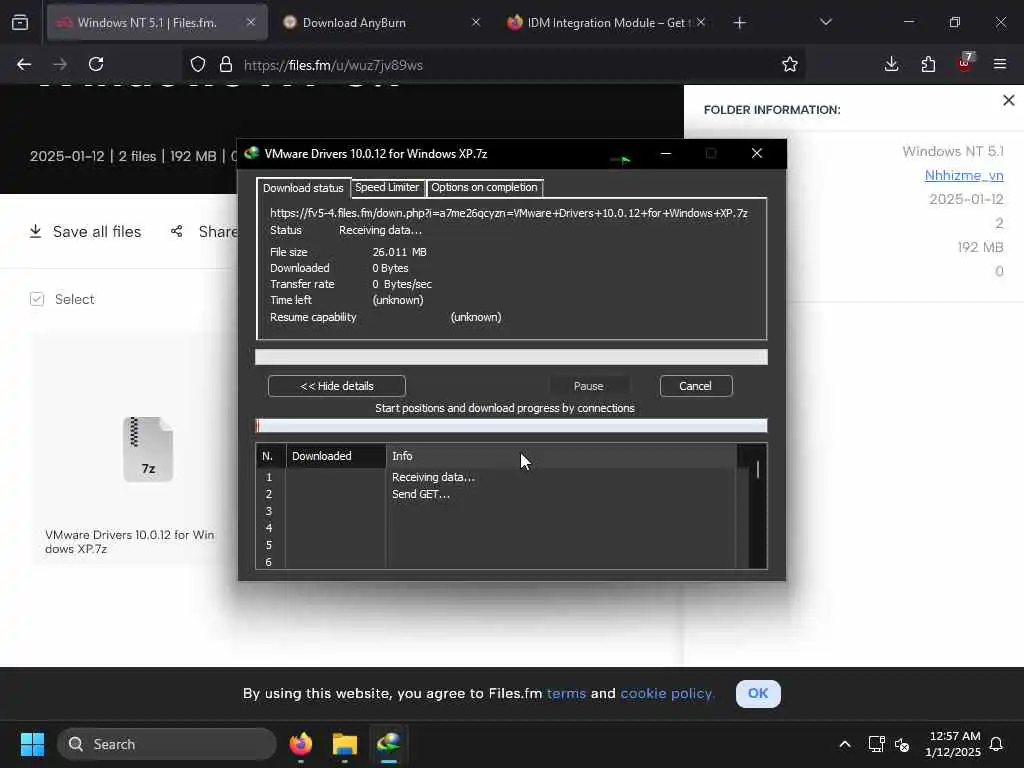The image size is (1024, 768).
Task: Select Download status tab
Action: pos(303,188)
